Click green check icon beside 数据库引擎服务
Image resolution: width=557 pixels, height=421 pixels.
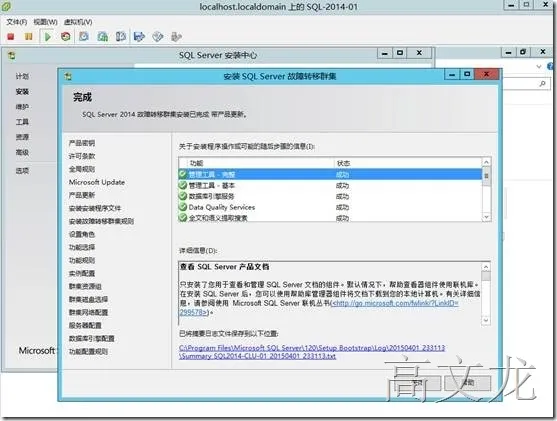pyautogui.click(x=183, y=196)
